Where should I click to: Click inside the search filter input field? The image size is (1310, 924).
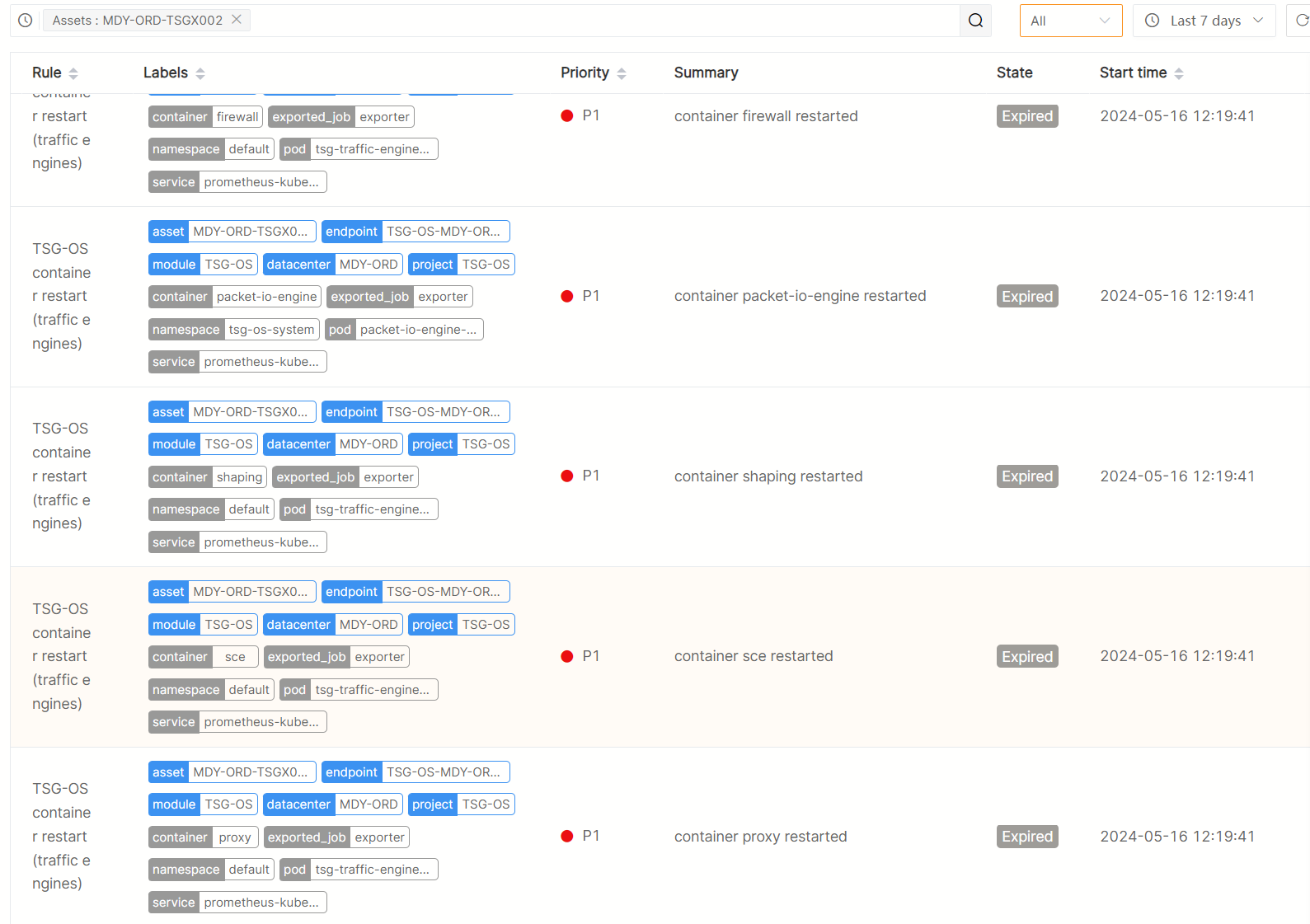coord(602,21)
